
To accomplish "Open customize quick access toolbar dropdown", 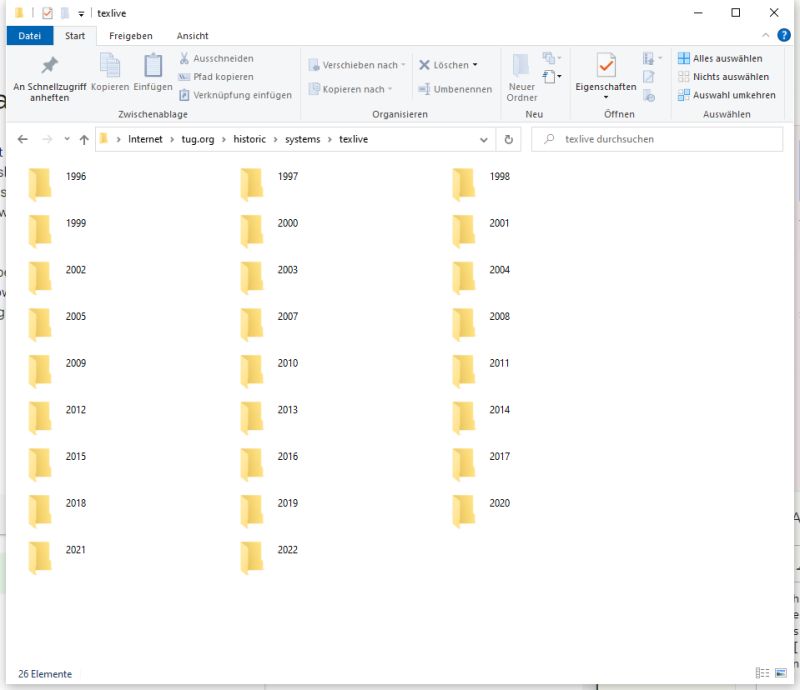I will [81, 14].
